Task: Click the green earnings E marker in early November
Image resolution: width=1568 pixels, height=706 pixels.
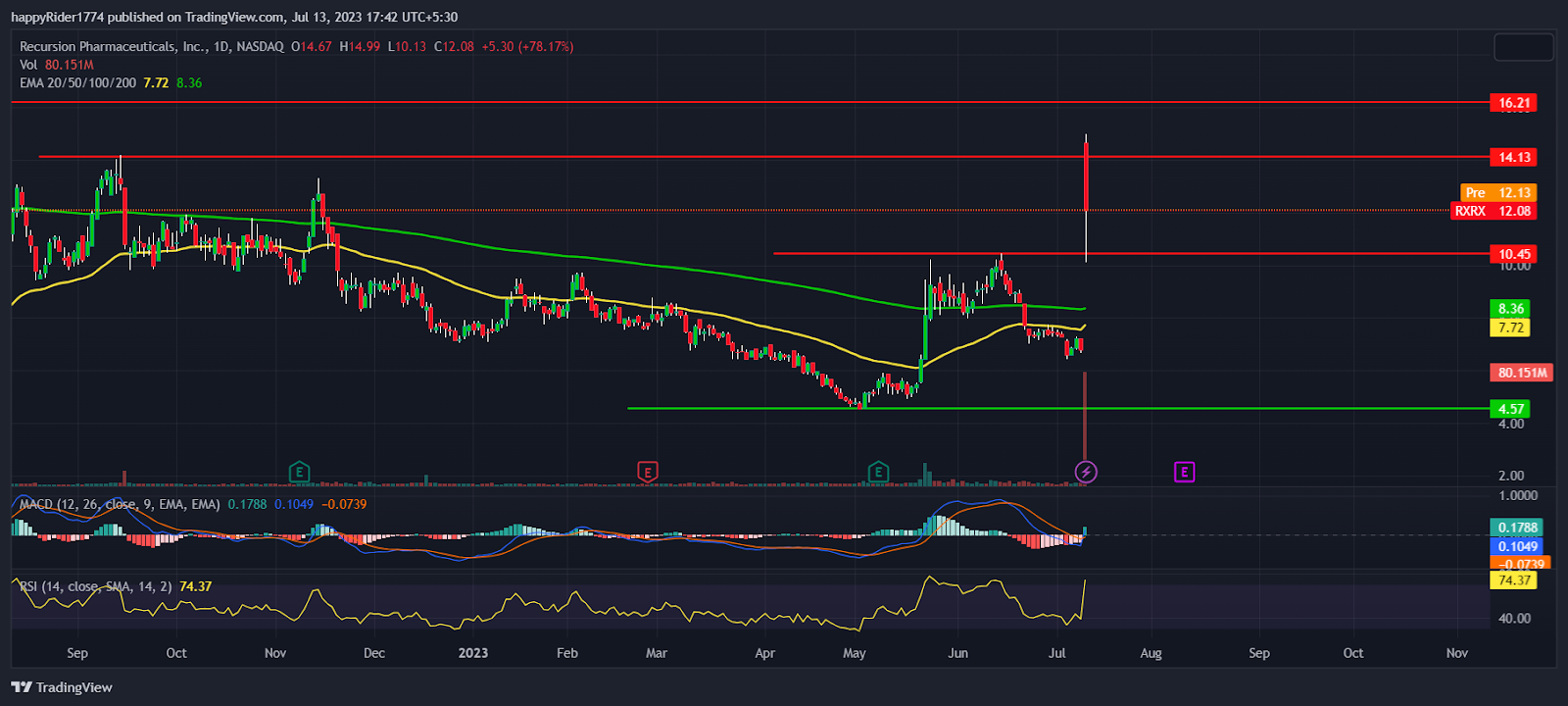Action: click(x=300, y=473)
